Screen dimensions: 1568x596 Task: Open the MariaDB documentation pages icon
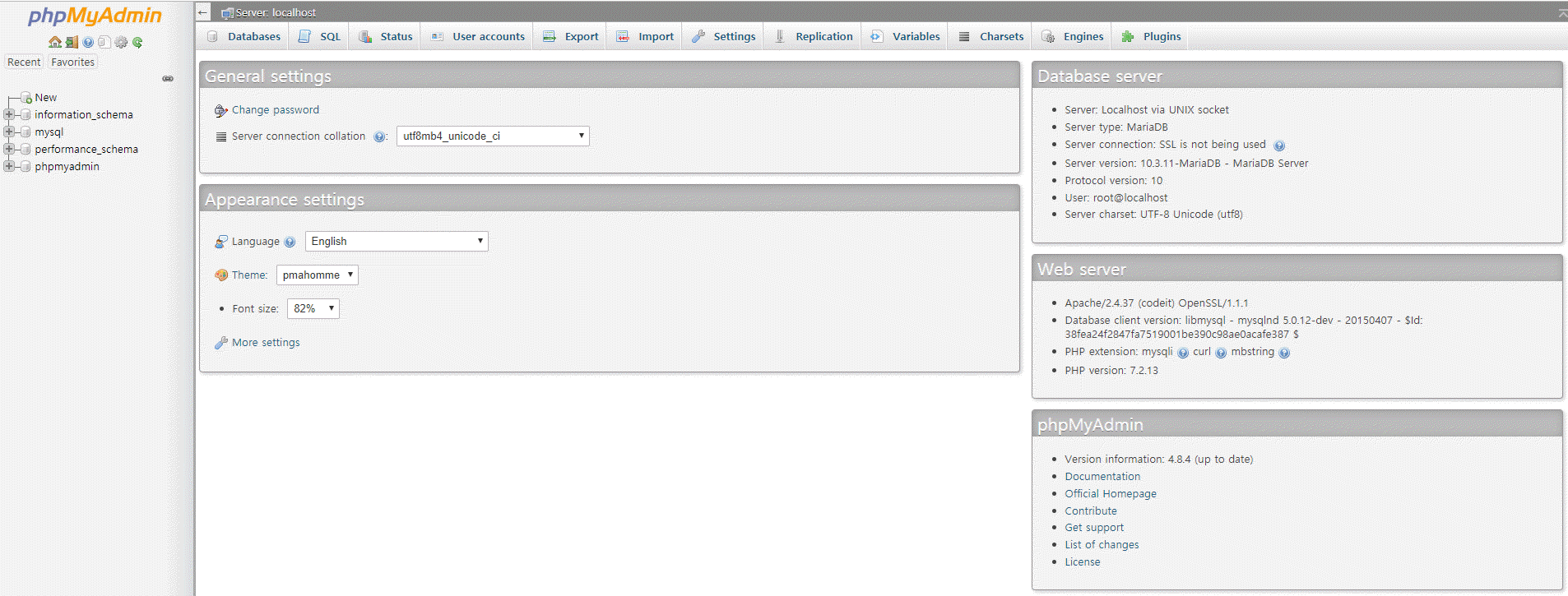coord(104,42)
